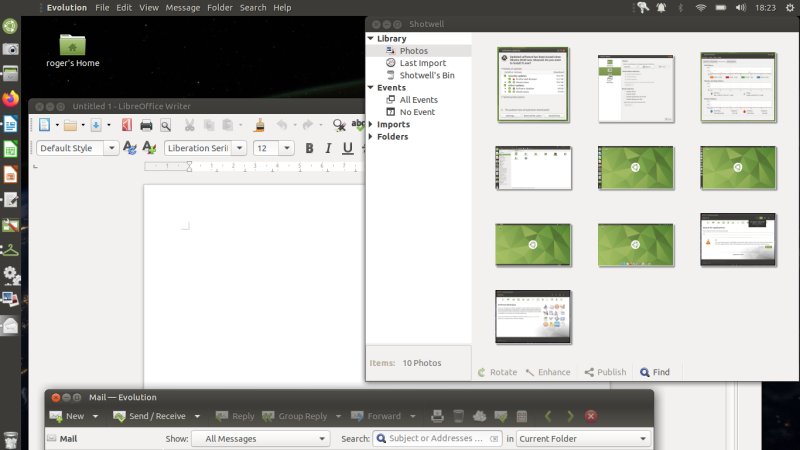This screenshot has width=800, height=450.
Task: Click the Clone Formatting paintbrush icon
Action: coord(259,125)
